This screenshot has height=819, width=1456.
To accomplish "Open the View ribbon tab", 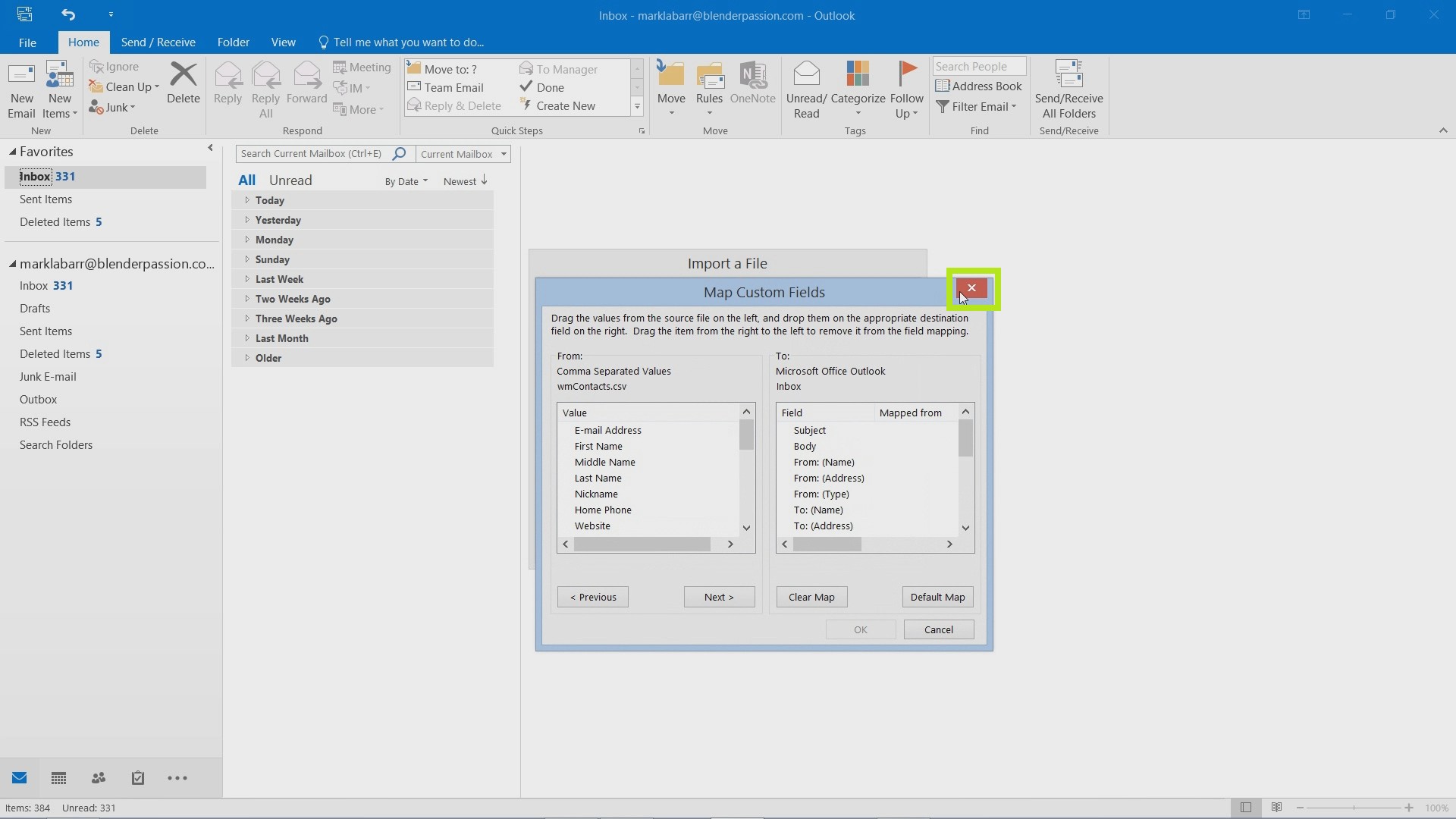I will (283, 42).
